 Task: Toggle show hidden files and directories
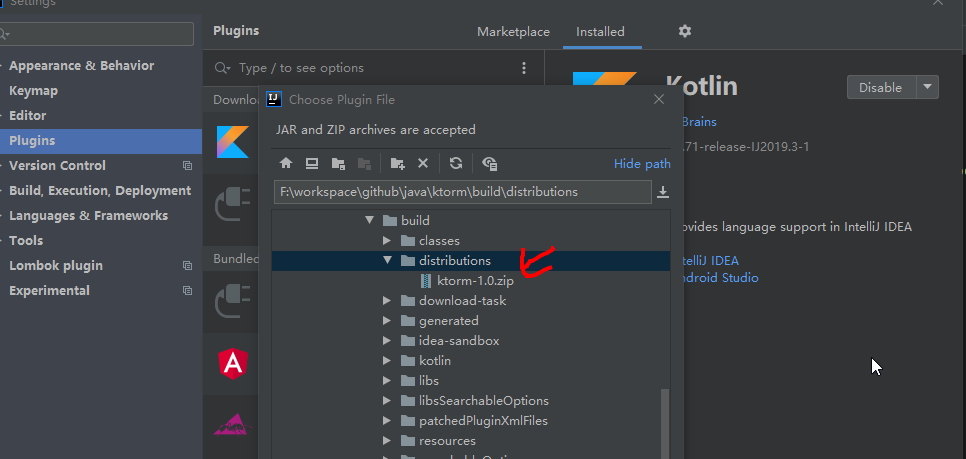[490, 163]
